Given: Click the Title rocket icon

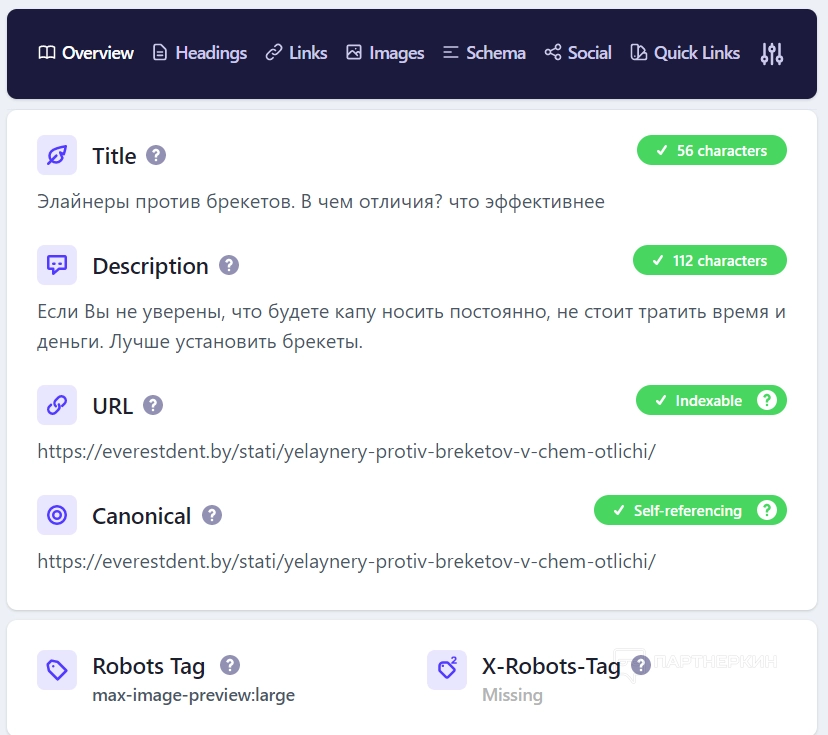Looking at the screenshot, I should [x=57, y=155].
